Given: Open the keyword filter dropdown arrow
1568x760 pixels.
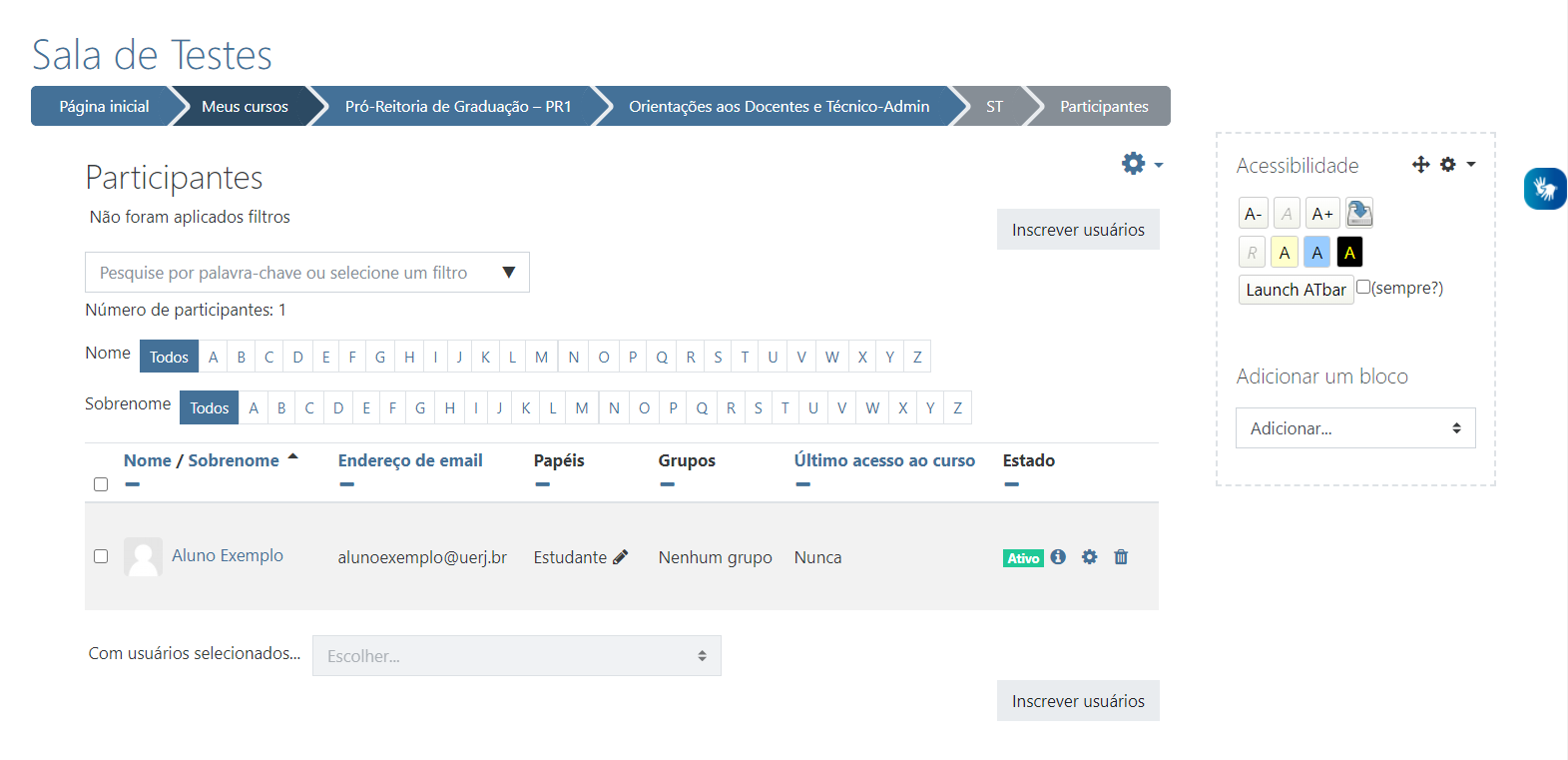Looking at the screenshot, I should [x=509, y=273].
